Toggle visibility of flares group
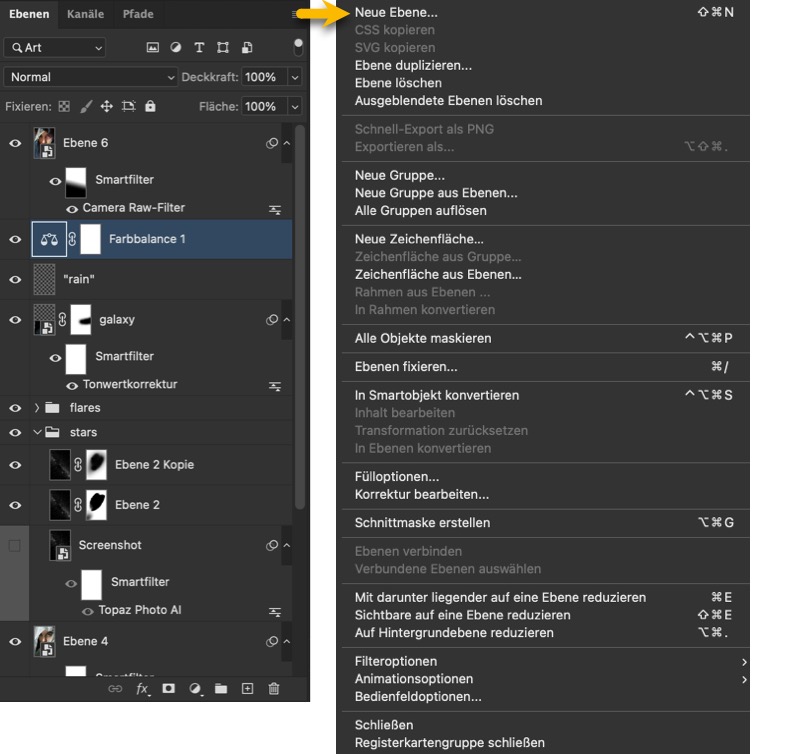The width and height of the screenshot is (800, 754). click(x=15, y=408)
